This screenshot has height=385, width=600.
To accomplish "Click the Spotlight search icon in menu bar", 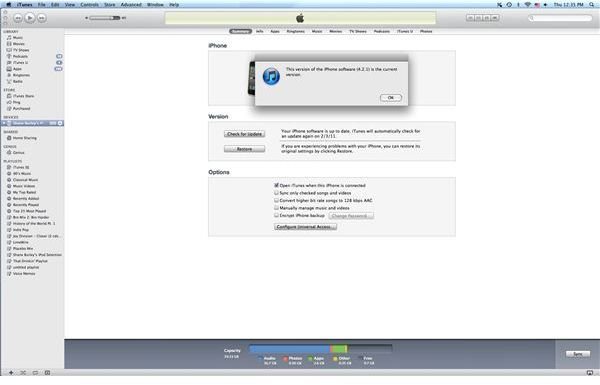I will click(x=592, y=5).
